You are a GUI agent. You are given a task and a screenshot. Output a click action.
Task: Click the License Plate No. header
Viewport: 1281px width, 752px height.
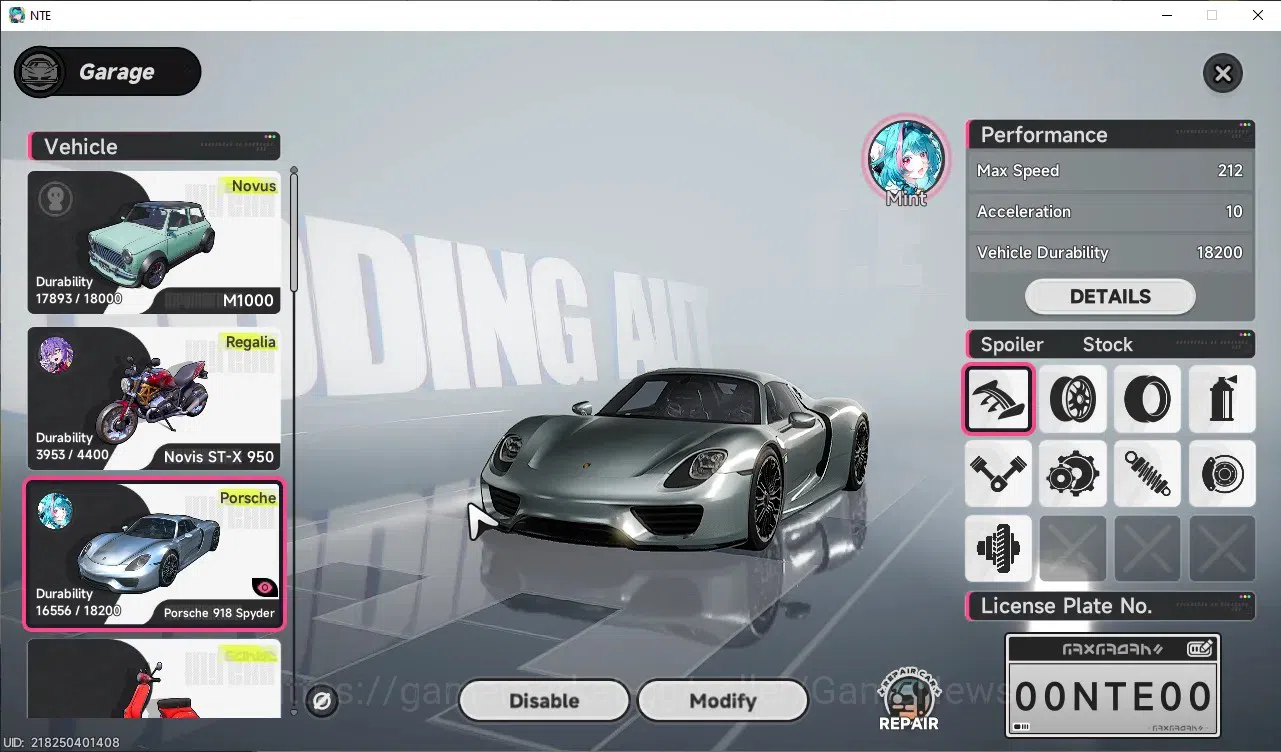(1110, 606)
